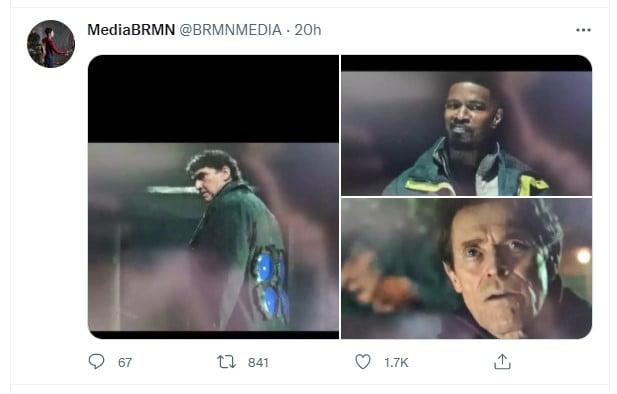Screen dimensions: 617x394
Task: Click the 1.7K likes count
Action: point(396,362)
